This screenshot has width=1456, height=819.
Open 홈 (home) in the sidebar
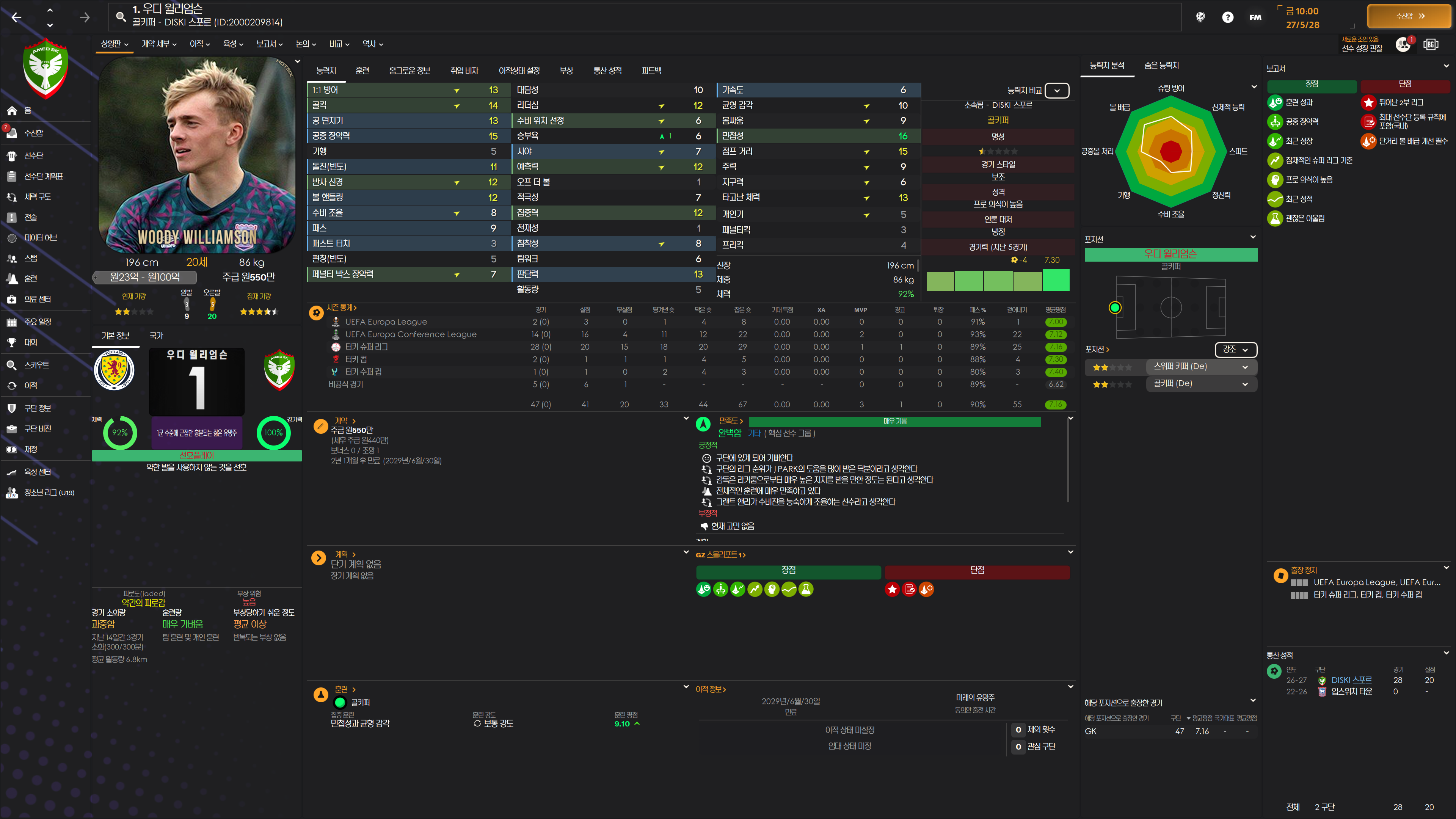[27, 111]
